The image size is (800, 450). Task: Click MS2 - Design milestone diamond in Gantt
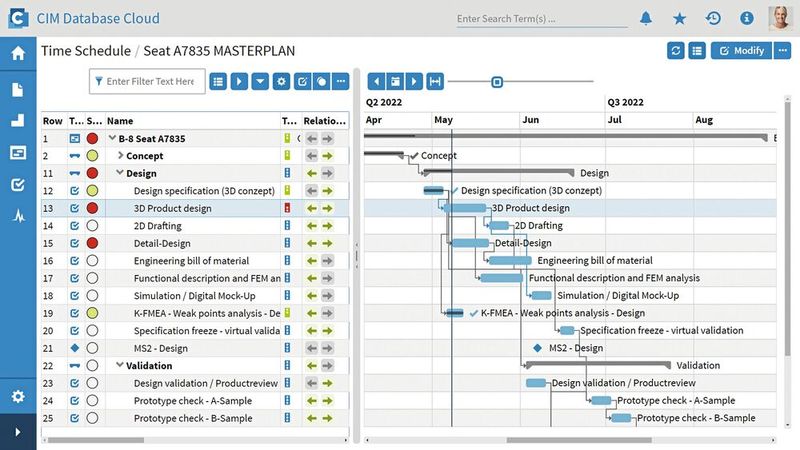(x=537, y=348)
